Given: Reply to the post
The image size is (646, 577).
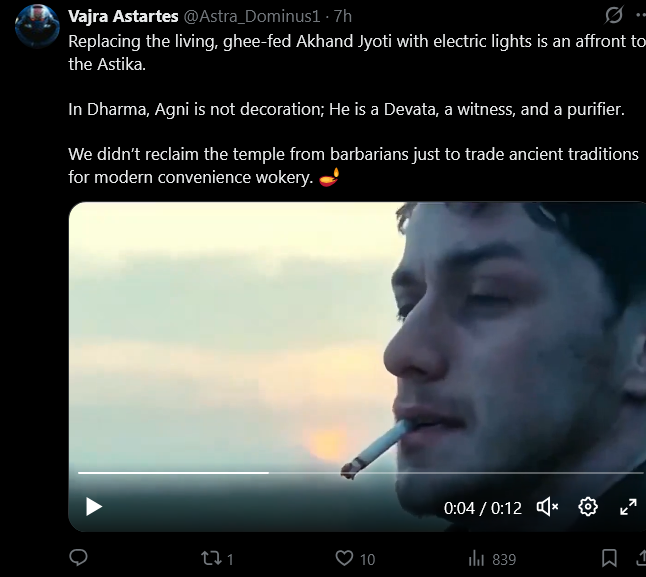Looking at the screenshot, I should 79,558.
